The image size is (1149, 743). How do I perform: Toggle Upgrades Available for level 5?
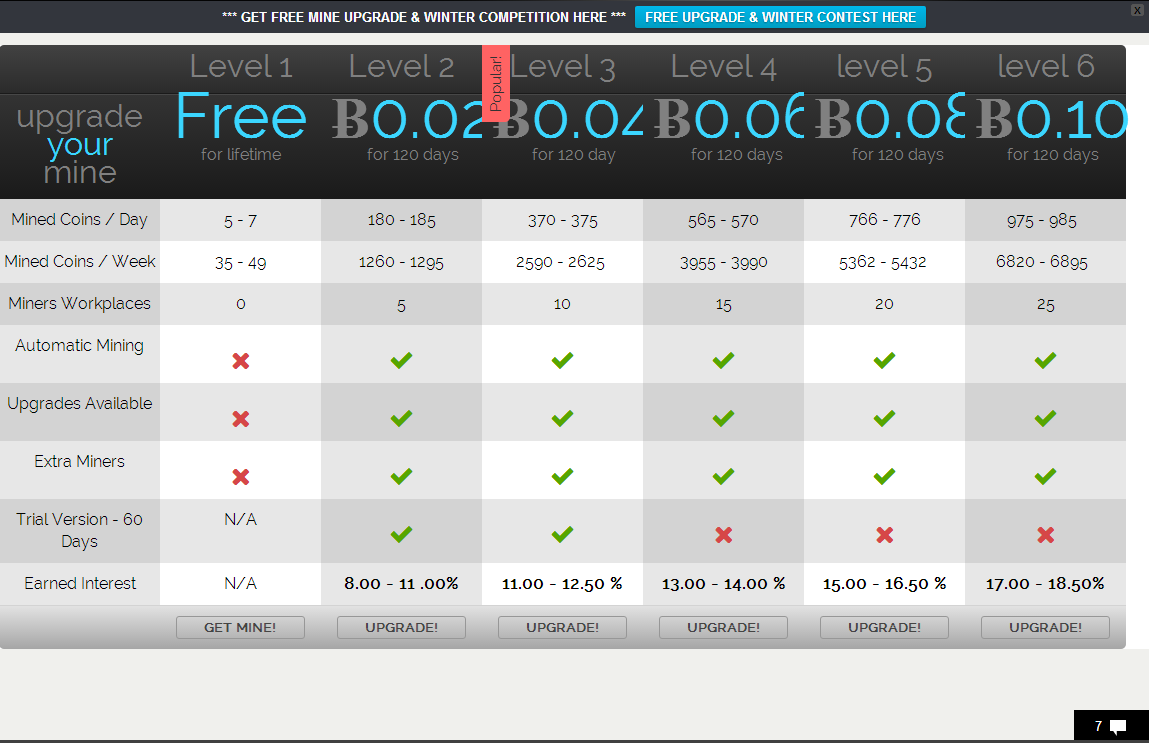tap(884, 418)
